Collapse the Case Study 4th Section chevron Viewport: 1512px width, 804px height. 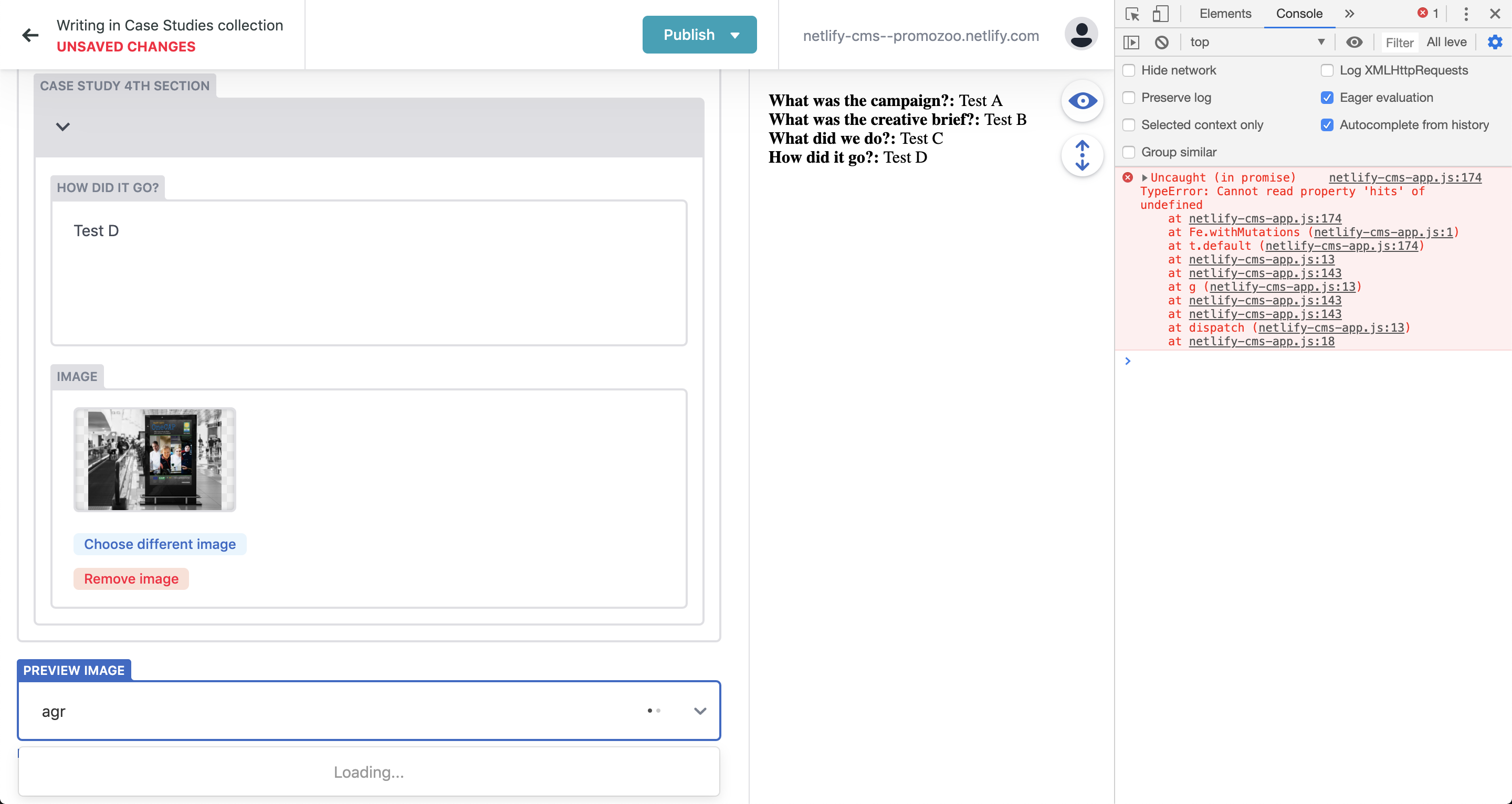pyautogui.click(x=63, y=126)
